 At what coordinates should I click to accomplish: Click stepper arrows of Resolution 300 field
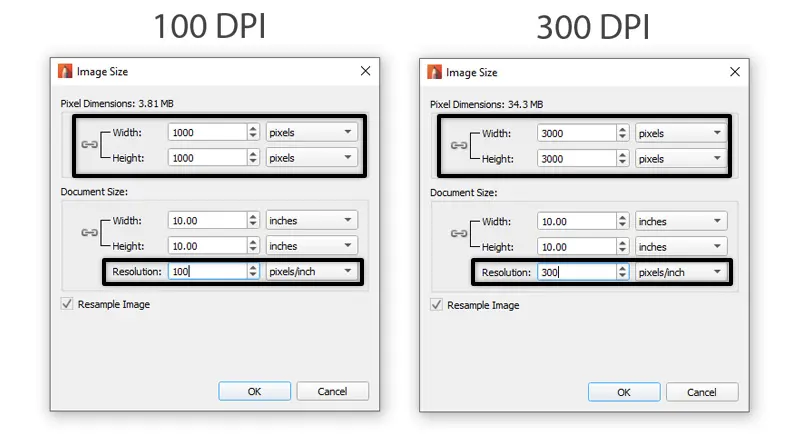(x=622, y=272)
